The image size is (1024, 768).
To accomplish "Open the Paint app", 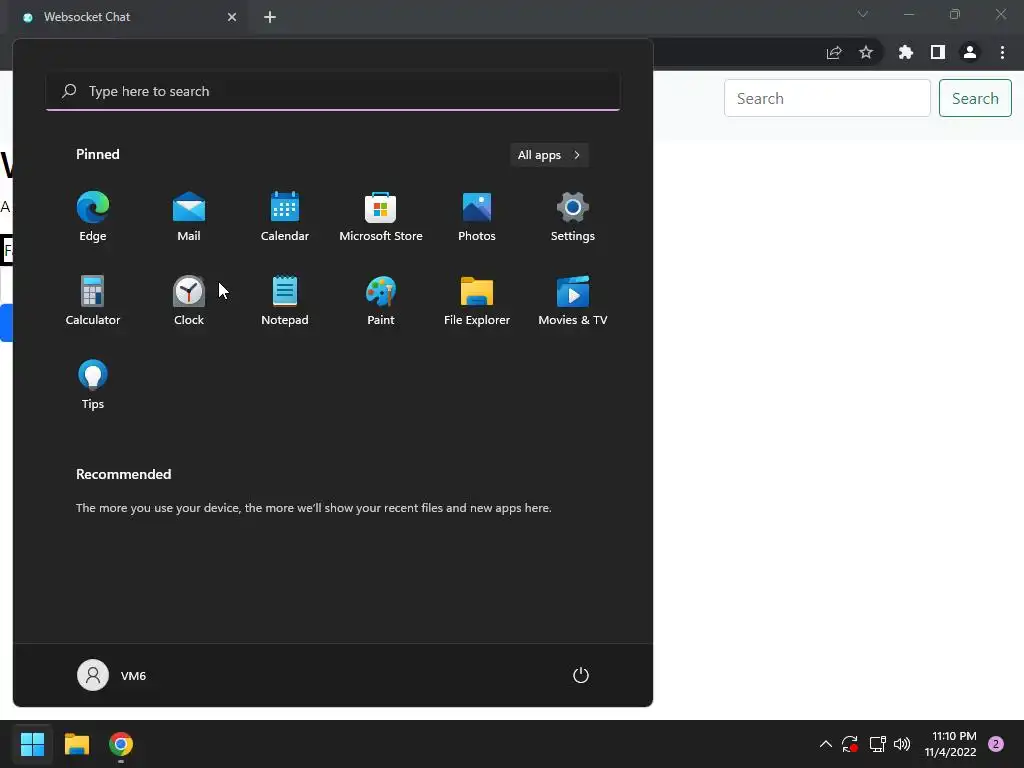I will [381, 300].
